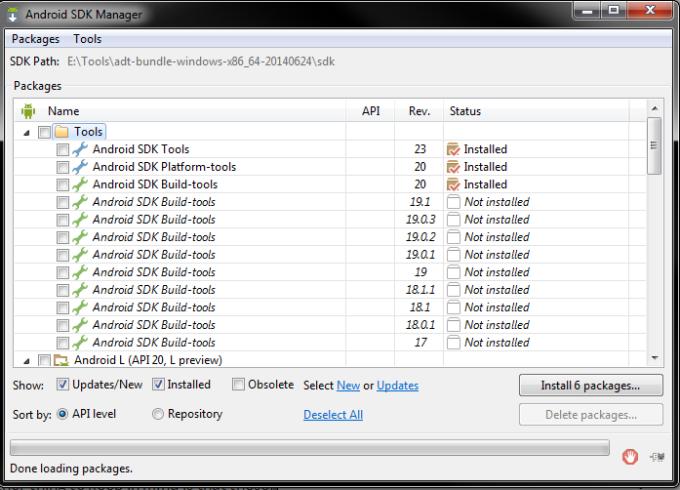Viewport: 680px width, 490px height.
Task: Click Not installed icon for rev 19.0.3
Action: click(453, 219)
